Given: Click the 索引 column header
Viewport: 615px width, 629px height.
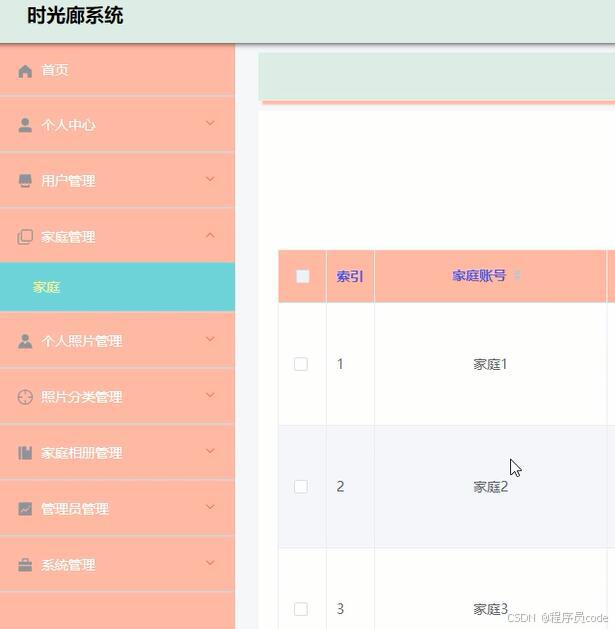Looking at the screenshot, I should 350,276.
